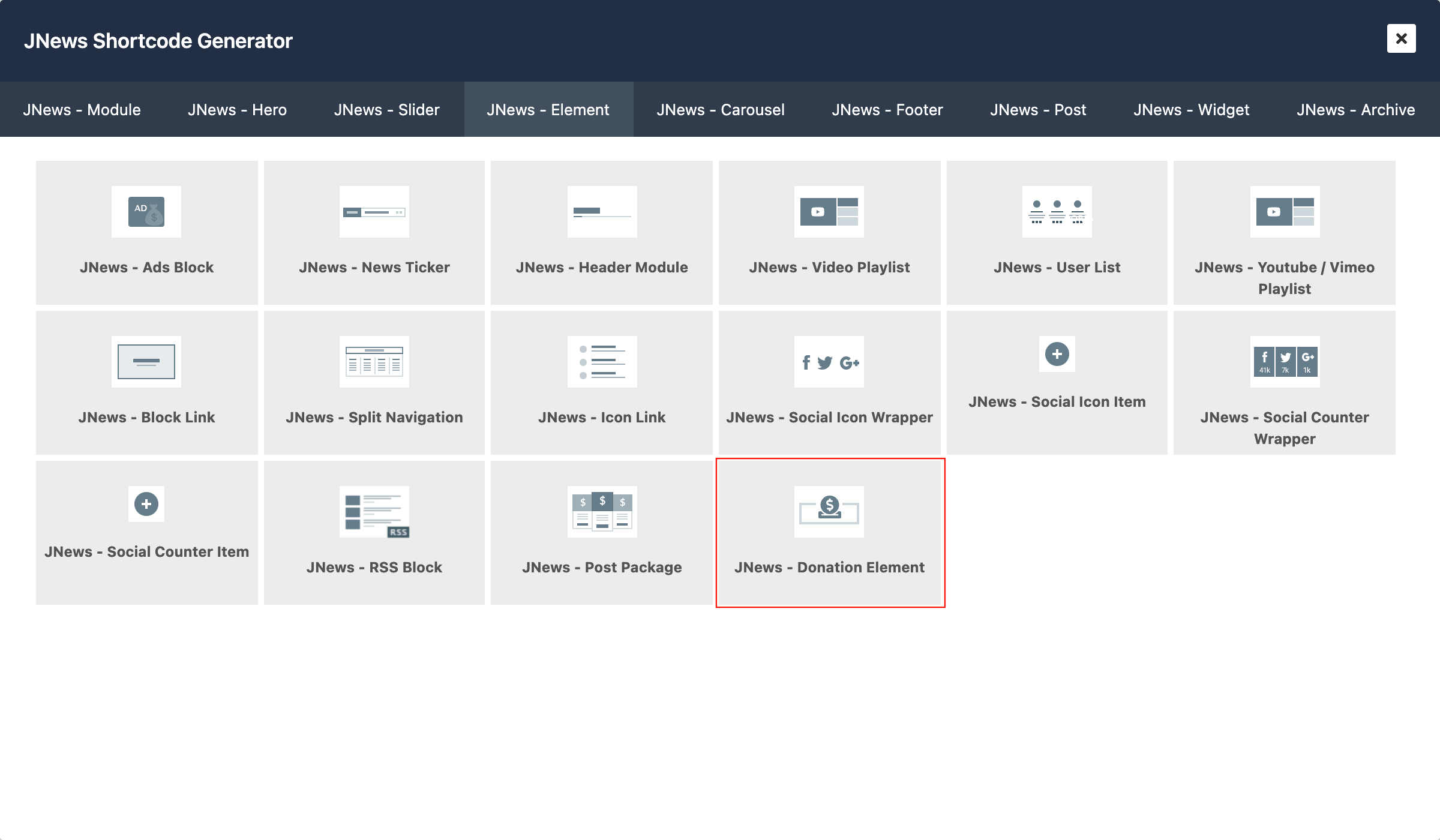Click the Header Module label text
This screenshot has height=840, width=1440.
tap(602, 268)
